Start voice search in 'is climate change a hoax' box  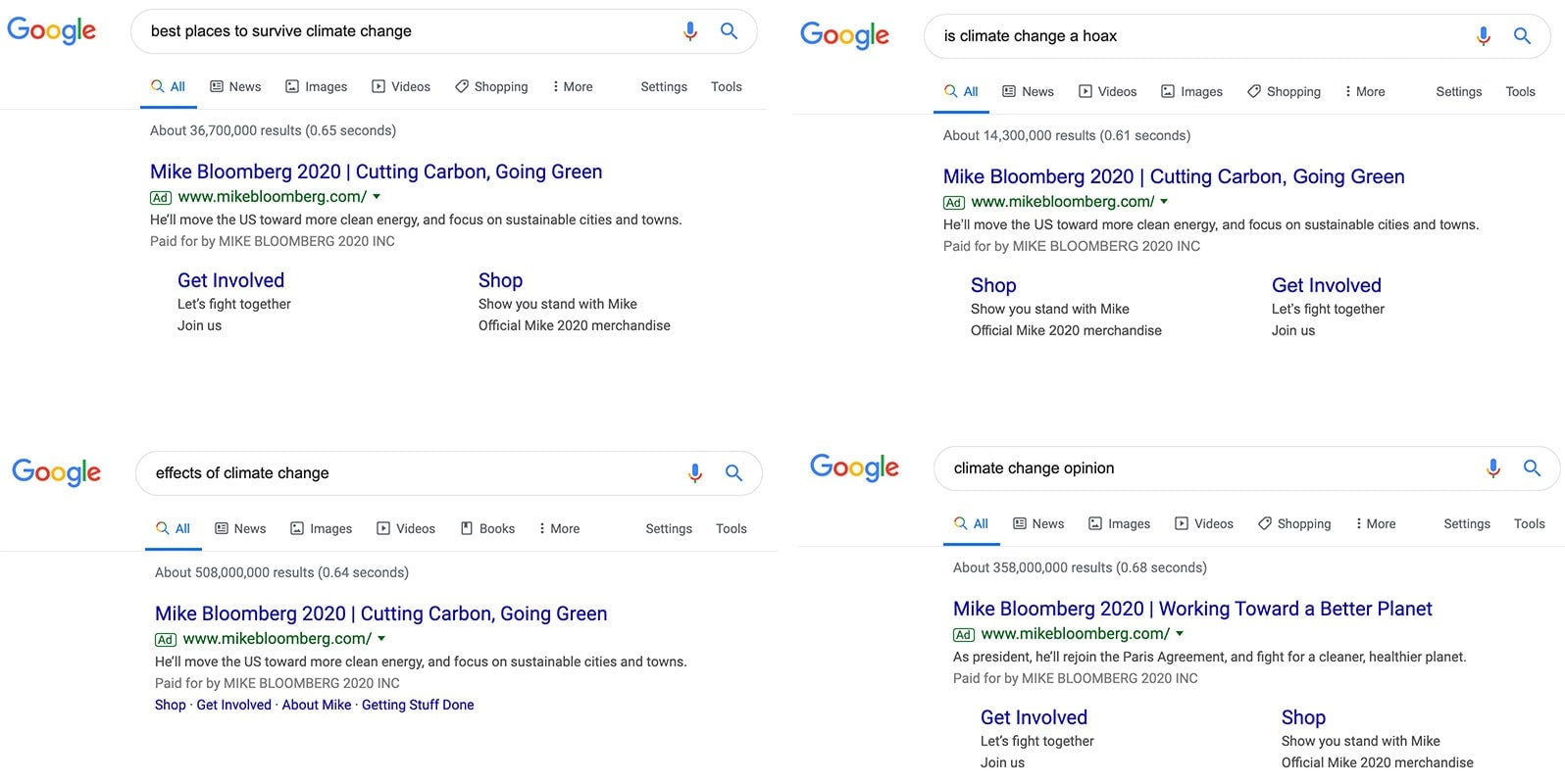(x=1484, y=36)
